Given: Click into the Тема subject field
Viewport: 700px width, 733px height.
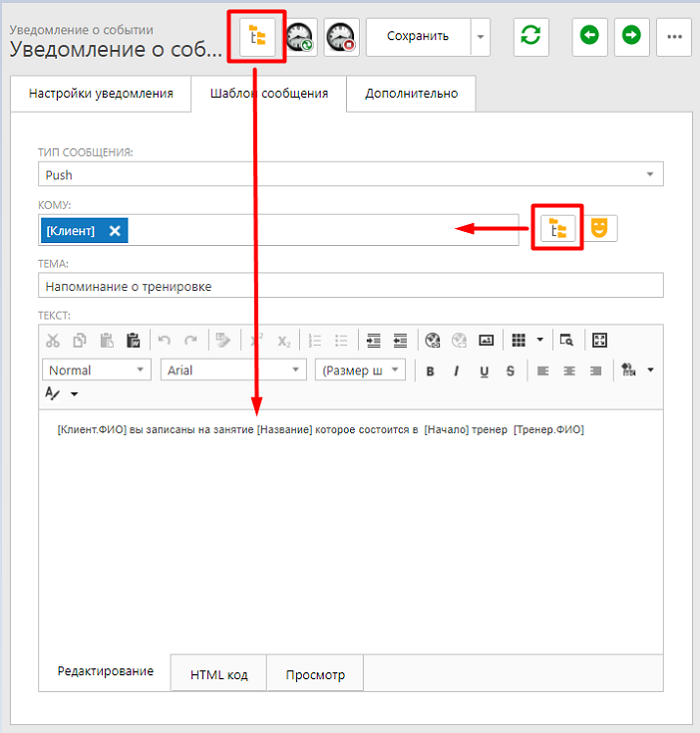Looking at the screenshot, I should tap(351, 286).
